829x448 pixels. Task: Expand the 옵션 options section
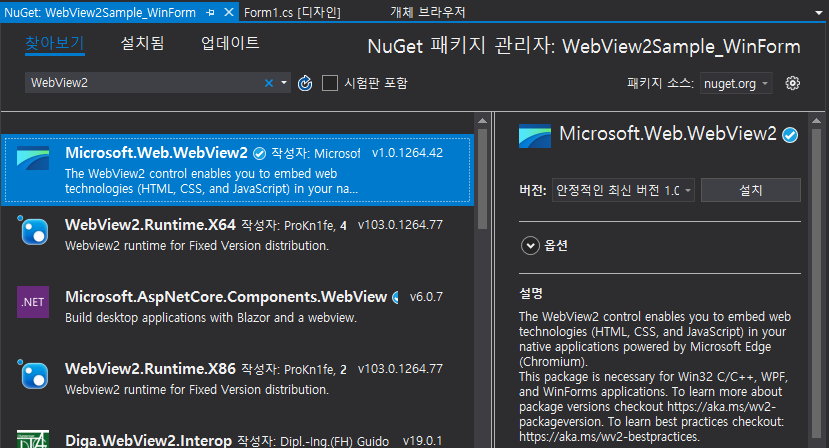click(530, 245)
